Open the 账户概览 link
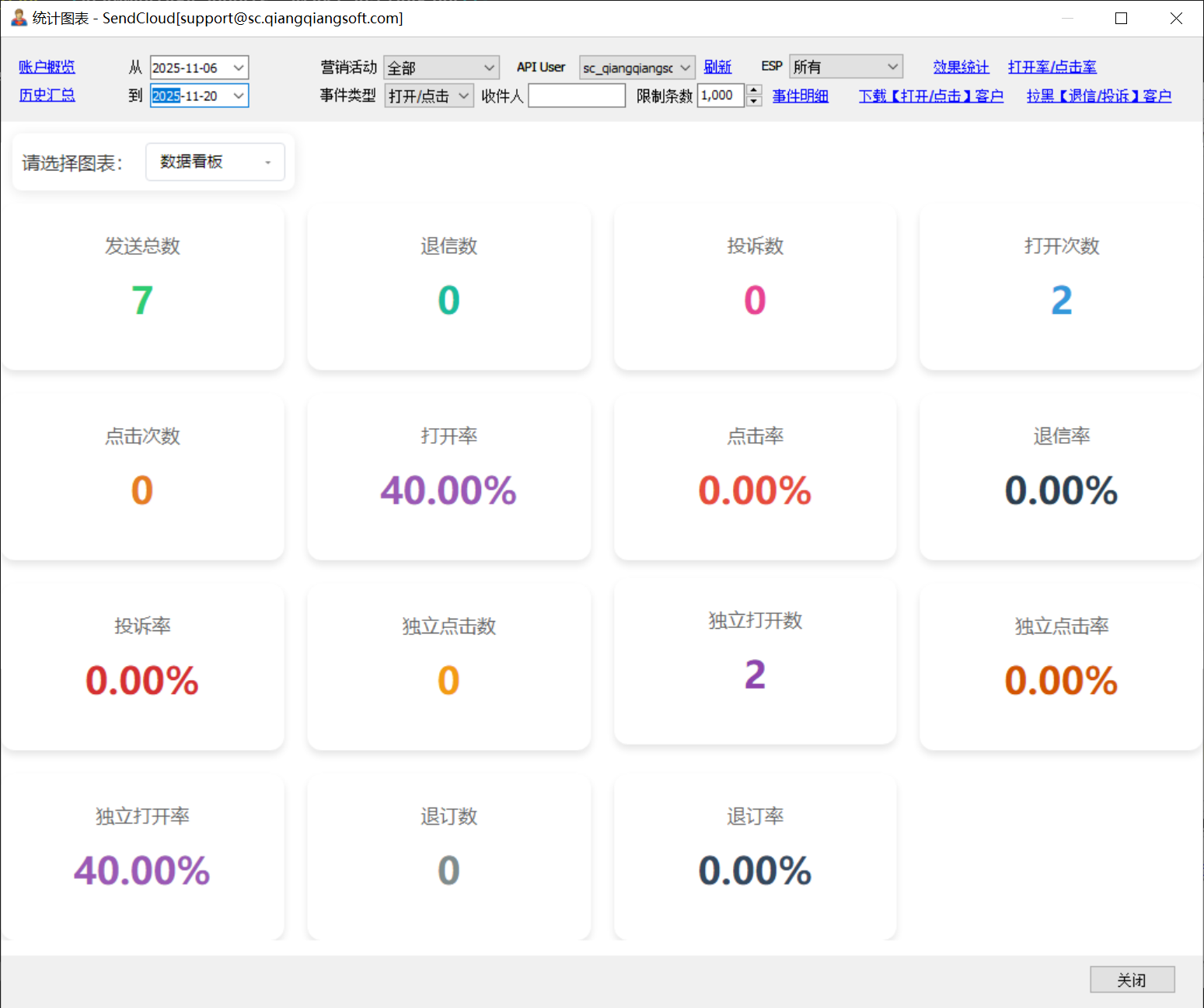 47,67
